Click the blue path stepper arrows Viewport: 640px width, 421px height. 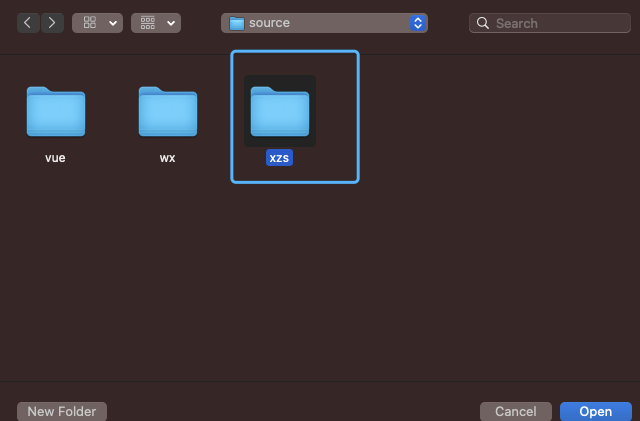[x=418, y=23]
